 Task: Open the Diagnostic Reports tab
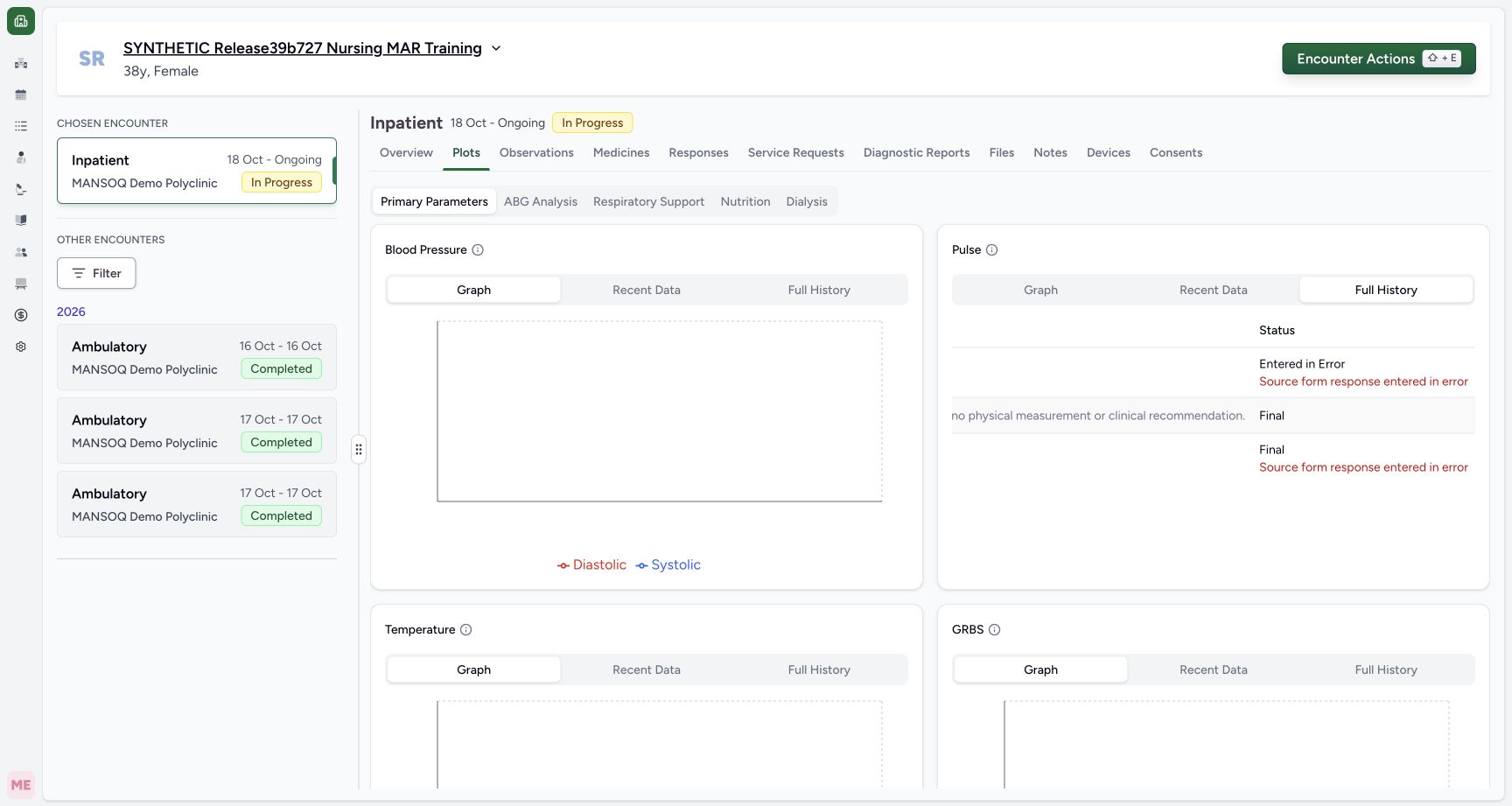916,153
